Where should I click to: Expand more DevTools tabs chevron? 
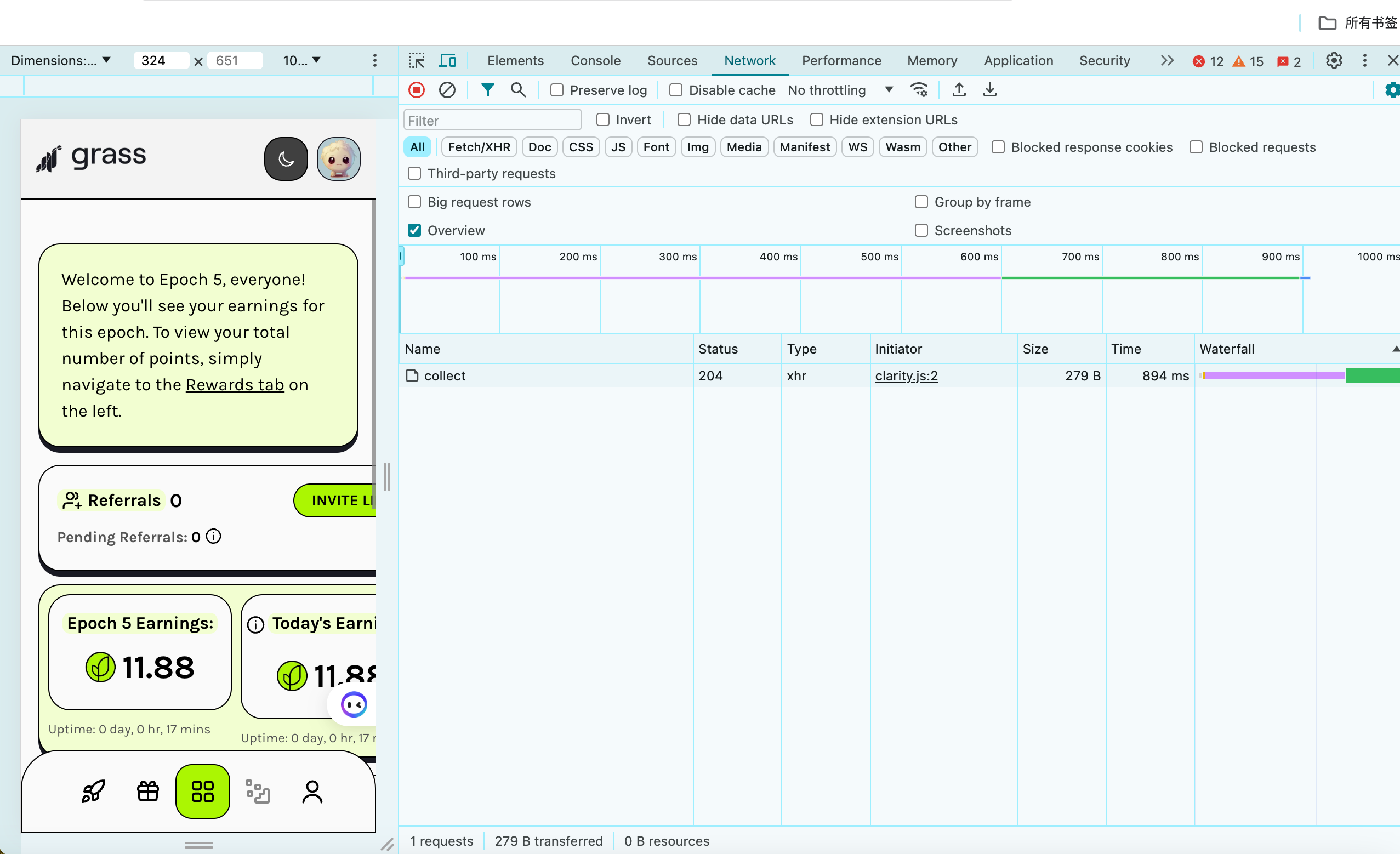pos(1166,60)
